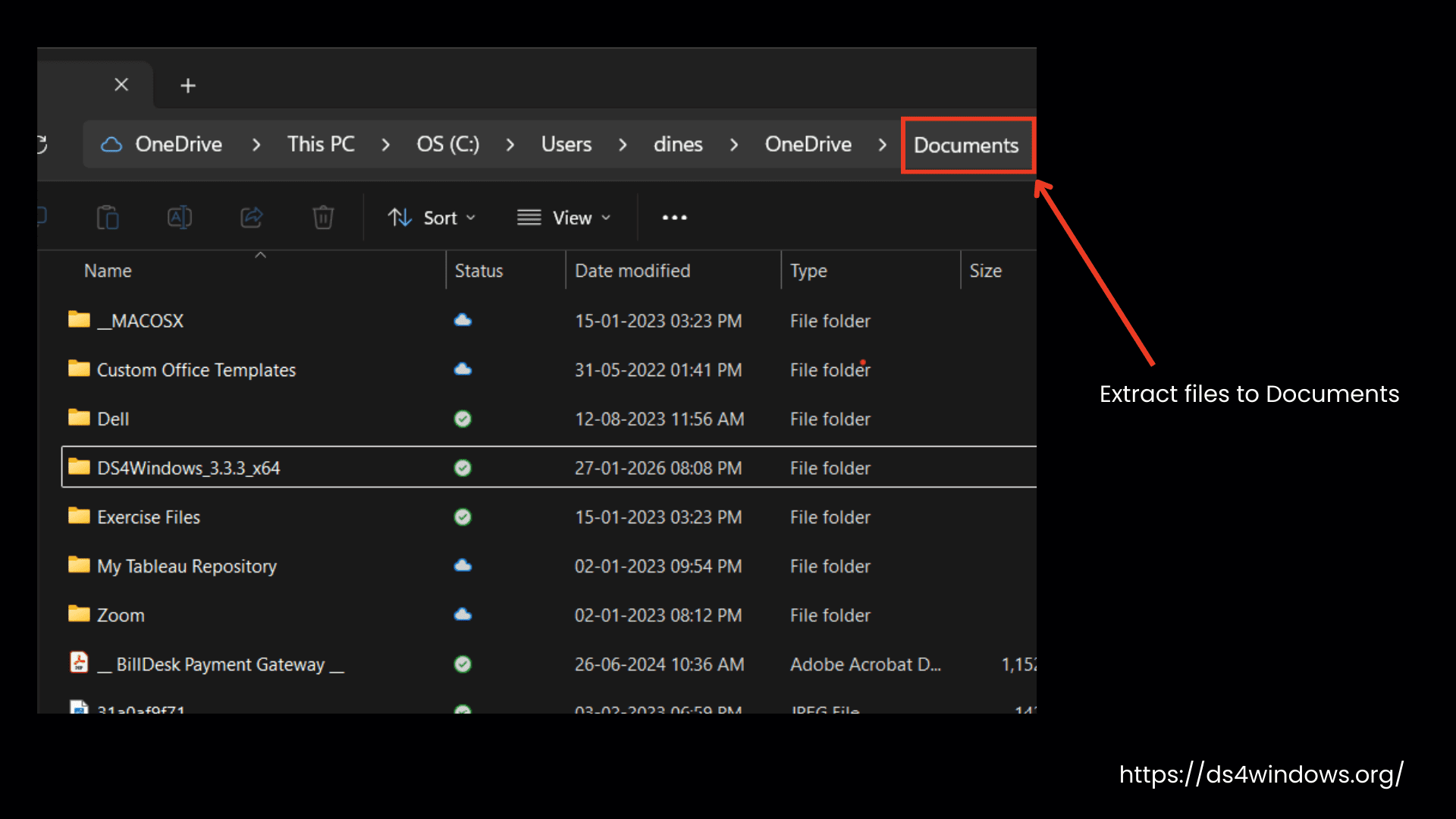Screen dimensions: 1456x819
Task: Click cloud status icon for My Tableau Repository
Action: coord(463,566)
